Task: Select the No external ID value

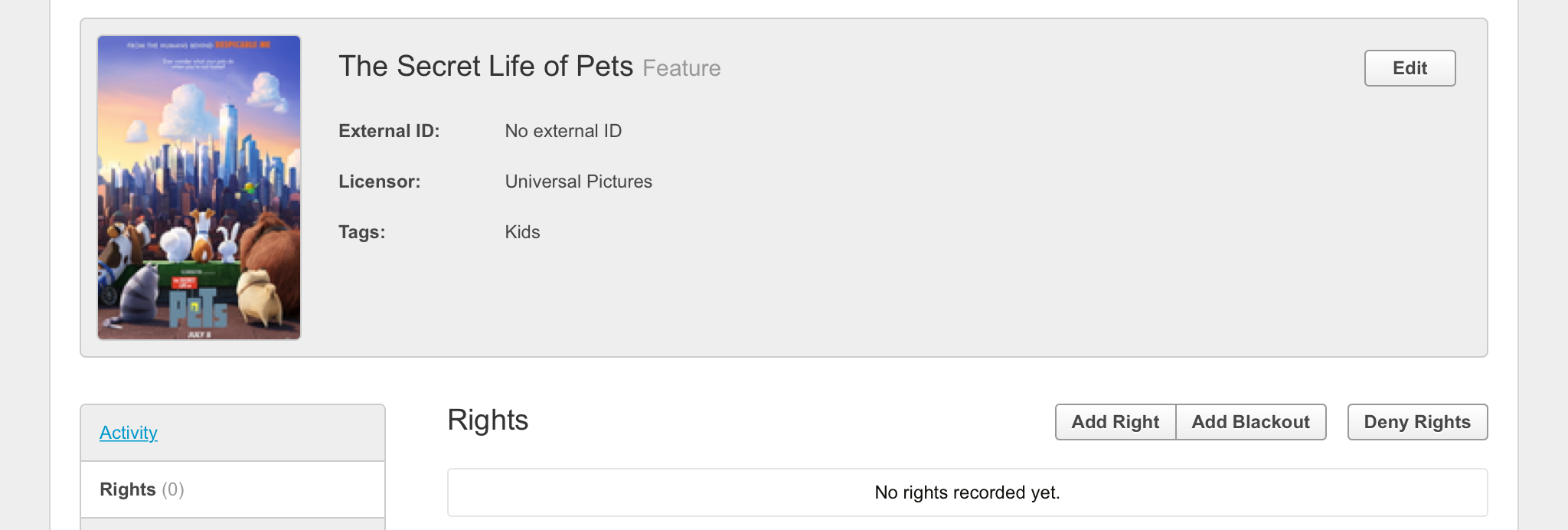Action: 563,131
